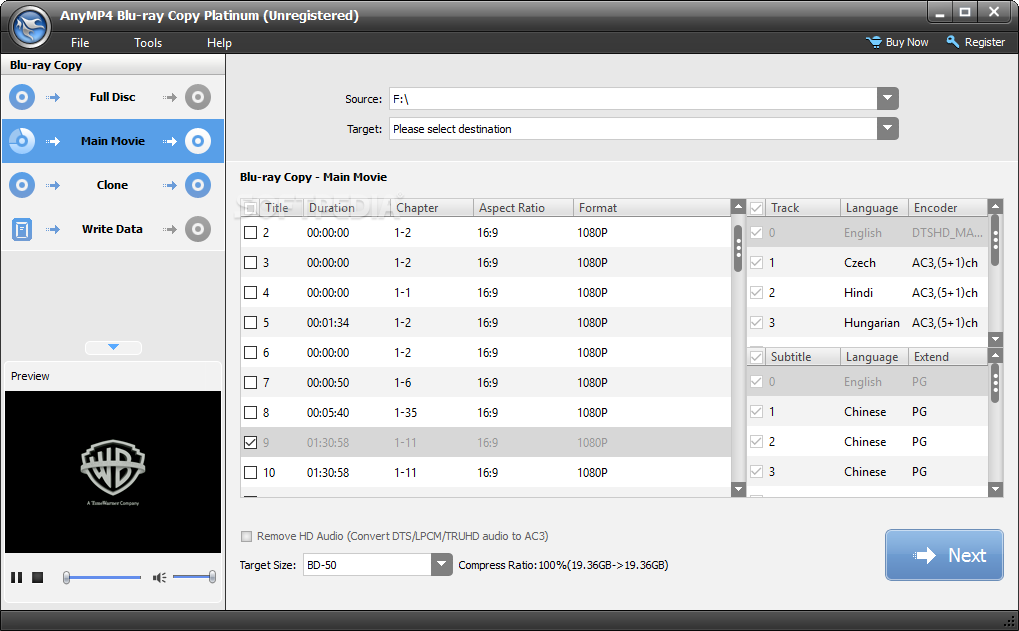This screenshot has height=631, width=1019.
Task: Toggle select-all Subtitle header checkbox
Action: tap(756, 357)
